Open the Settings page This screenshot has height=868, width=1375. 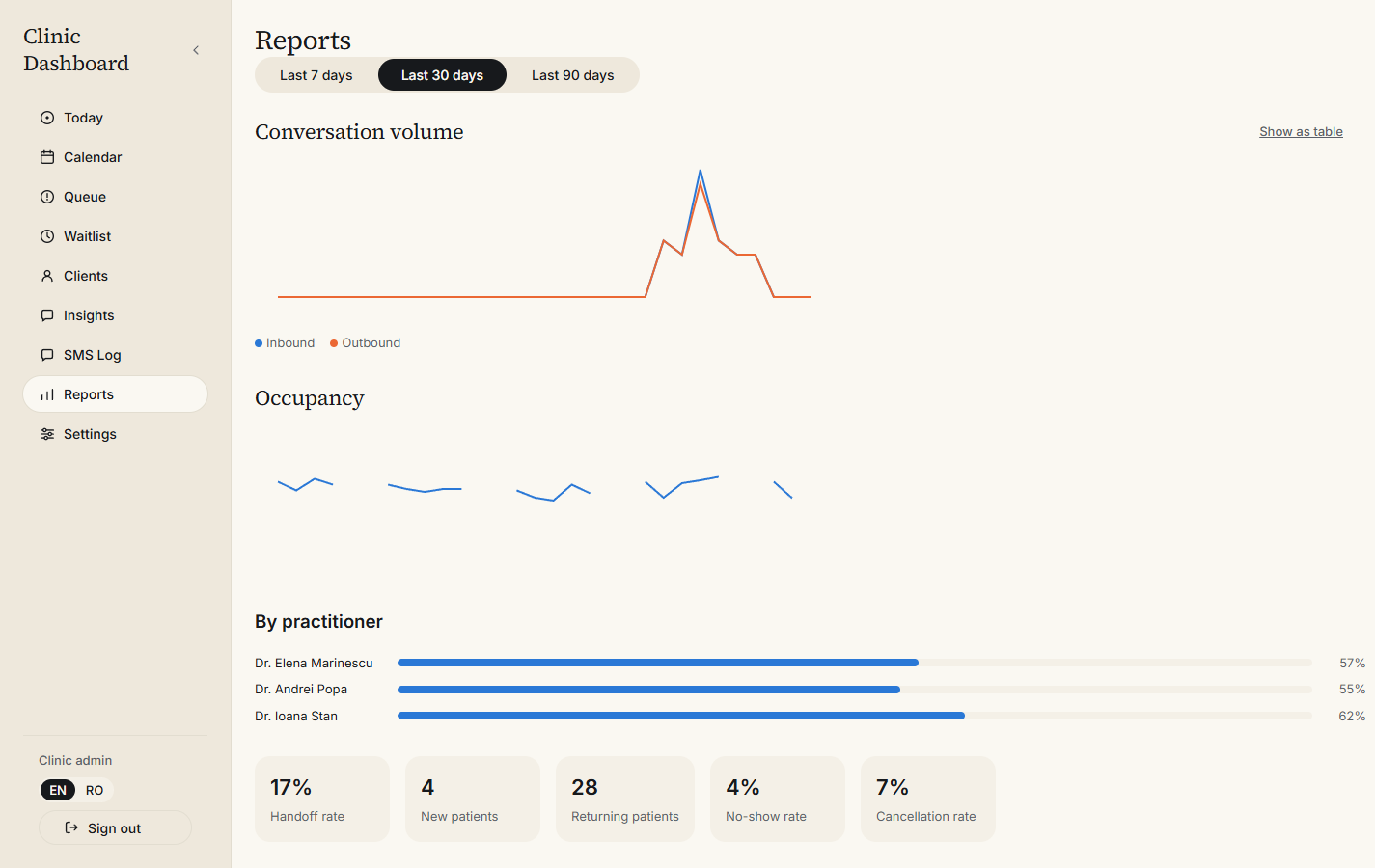115,434
